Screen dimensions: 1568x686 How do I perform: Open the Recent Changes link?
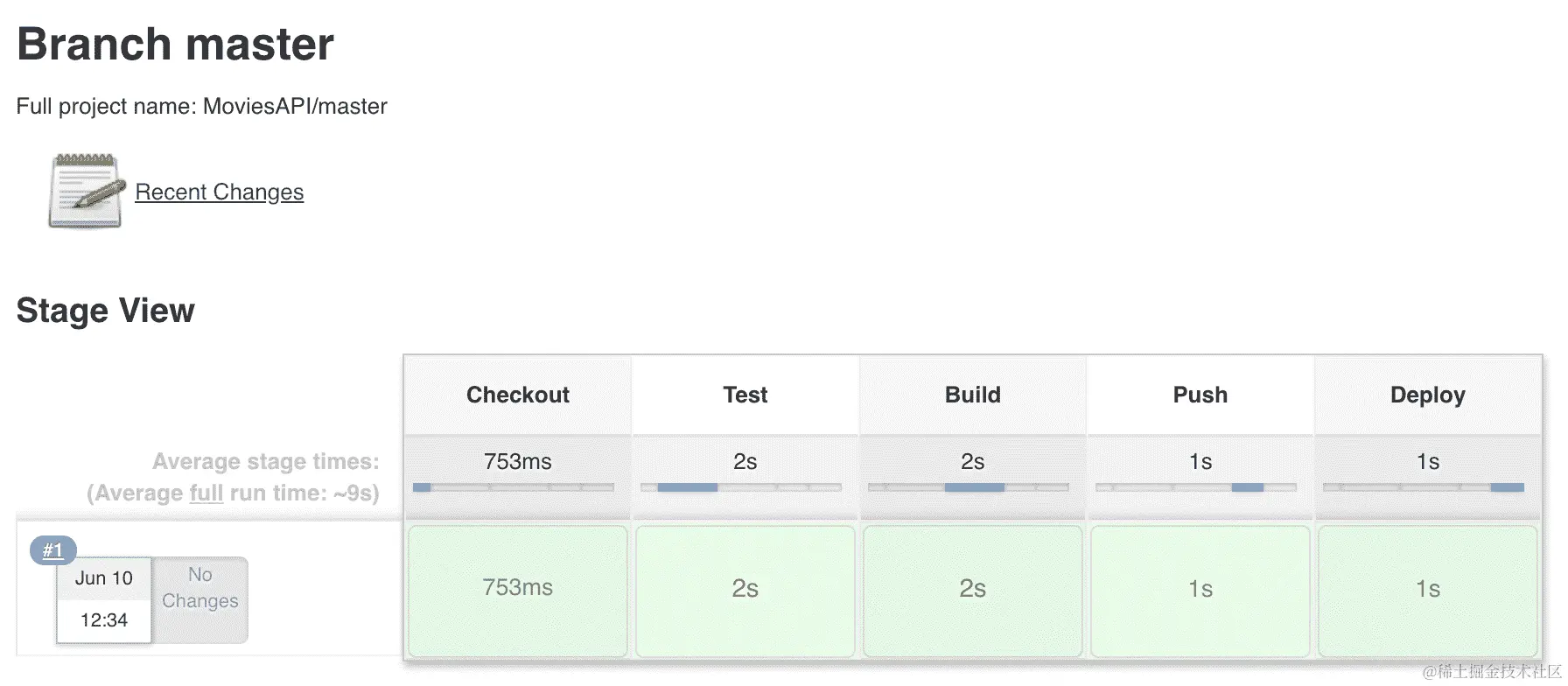click(219, 192)
